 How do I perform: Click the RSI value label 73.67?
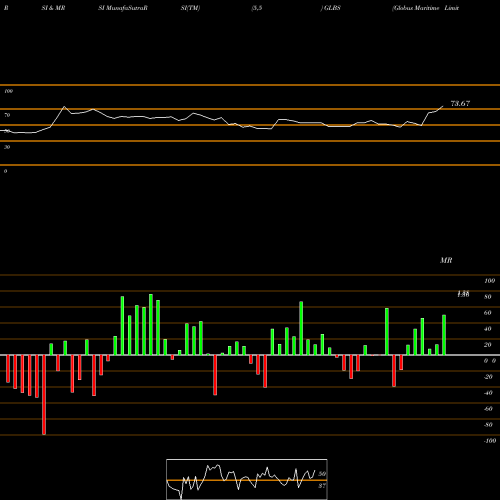click(460, 104)
